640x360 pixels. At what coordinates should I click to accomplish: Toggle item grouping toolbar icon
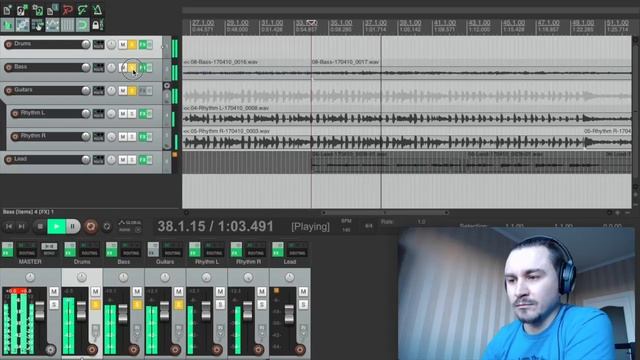pyautogui.click(x=22, y=25)
